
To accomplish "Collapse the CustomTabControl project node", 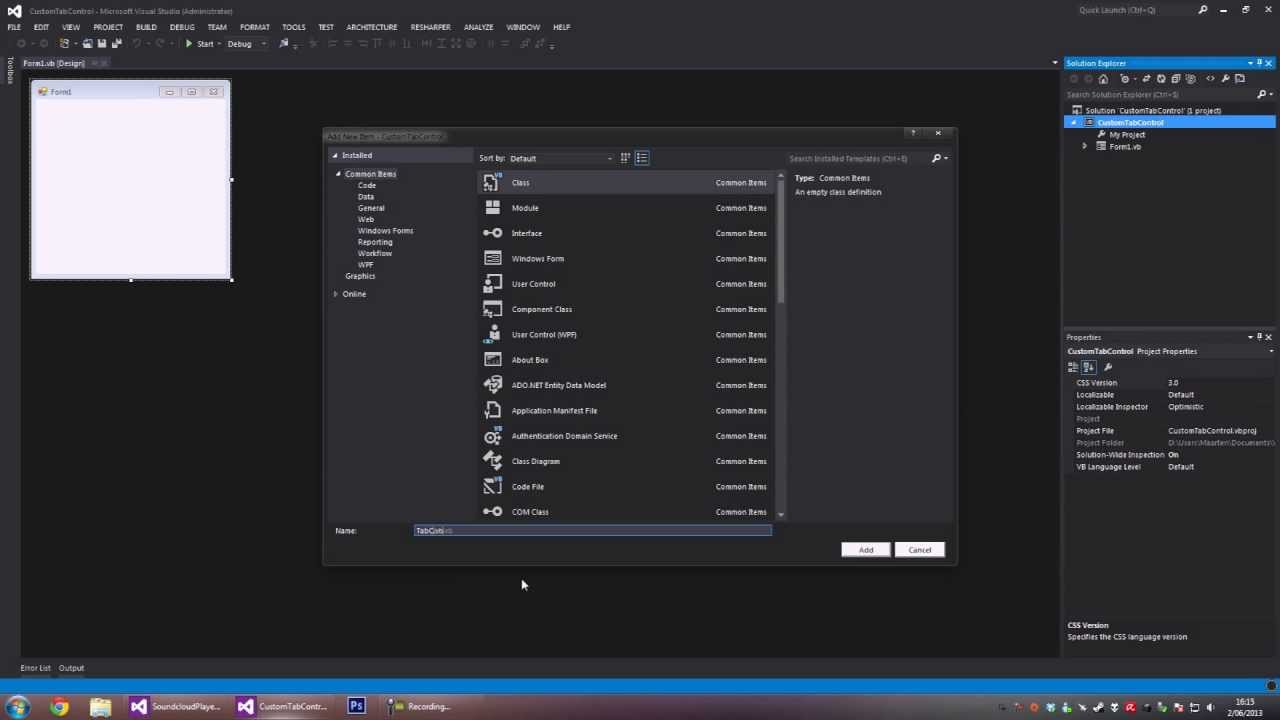I will point(1074,122).
